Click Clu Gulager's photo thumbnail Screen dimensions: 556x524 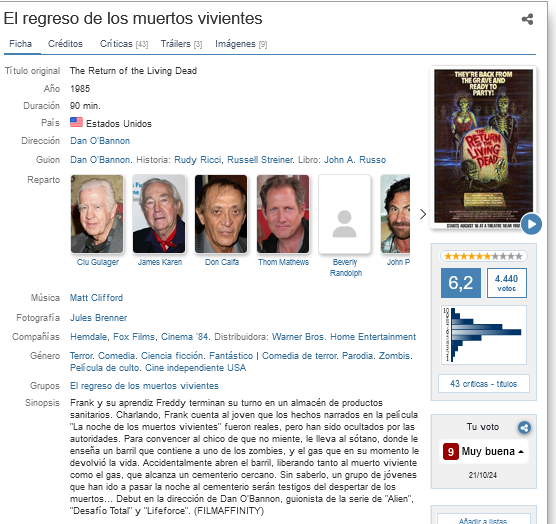pyautogui.click(x=97, y=214)
